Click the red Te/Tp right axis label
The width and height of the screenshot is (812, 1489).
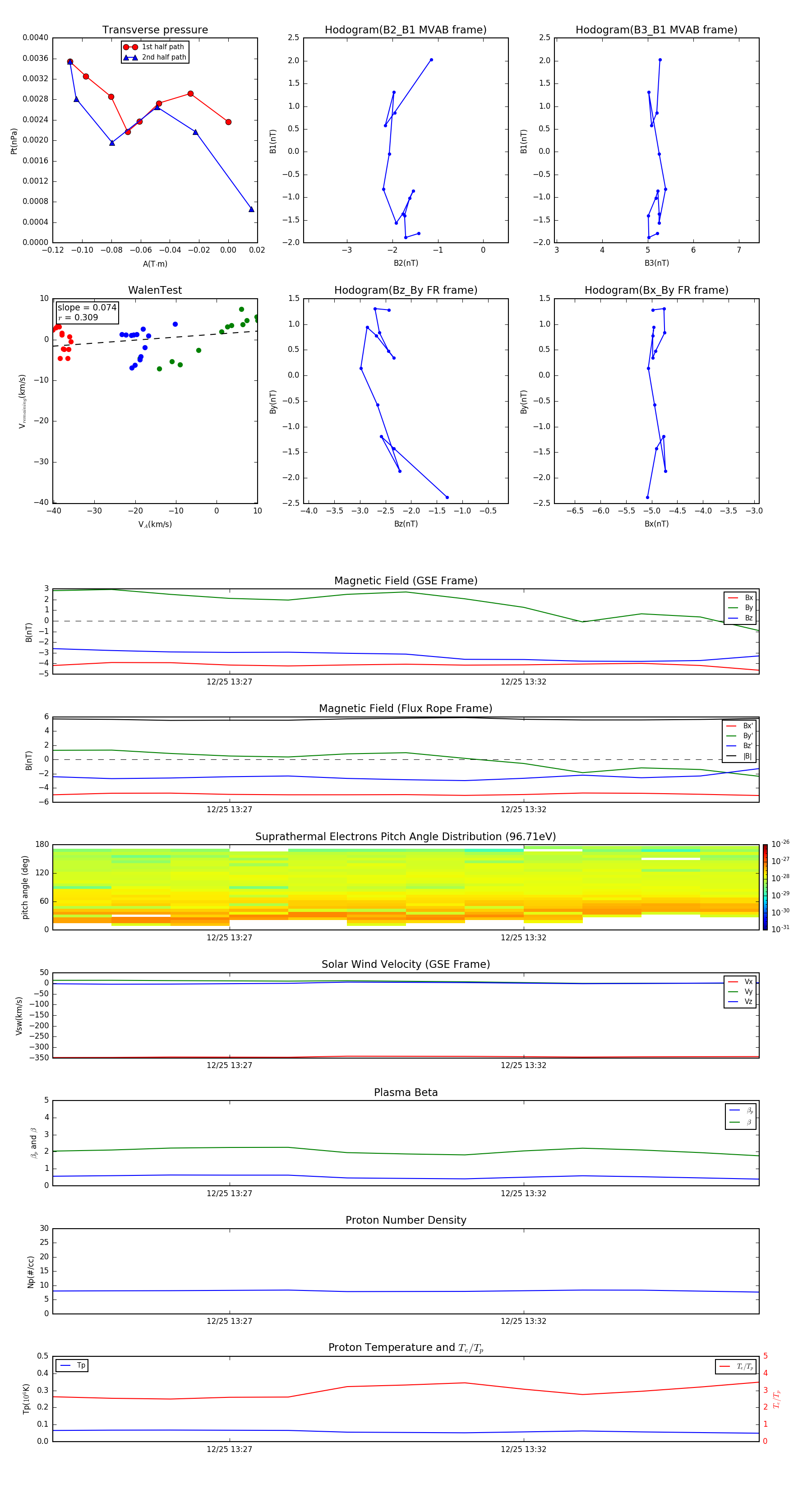777,1399
